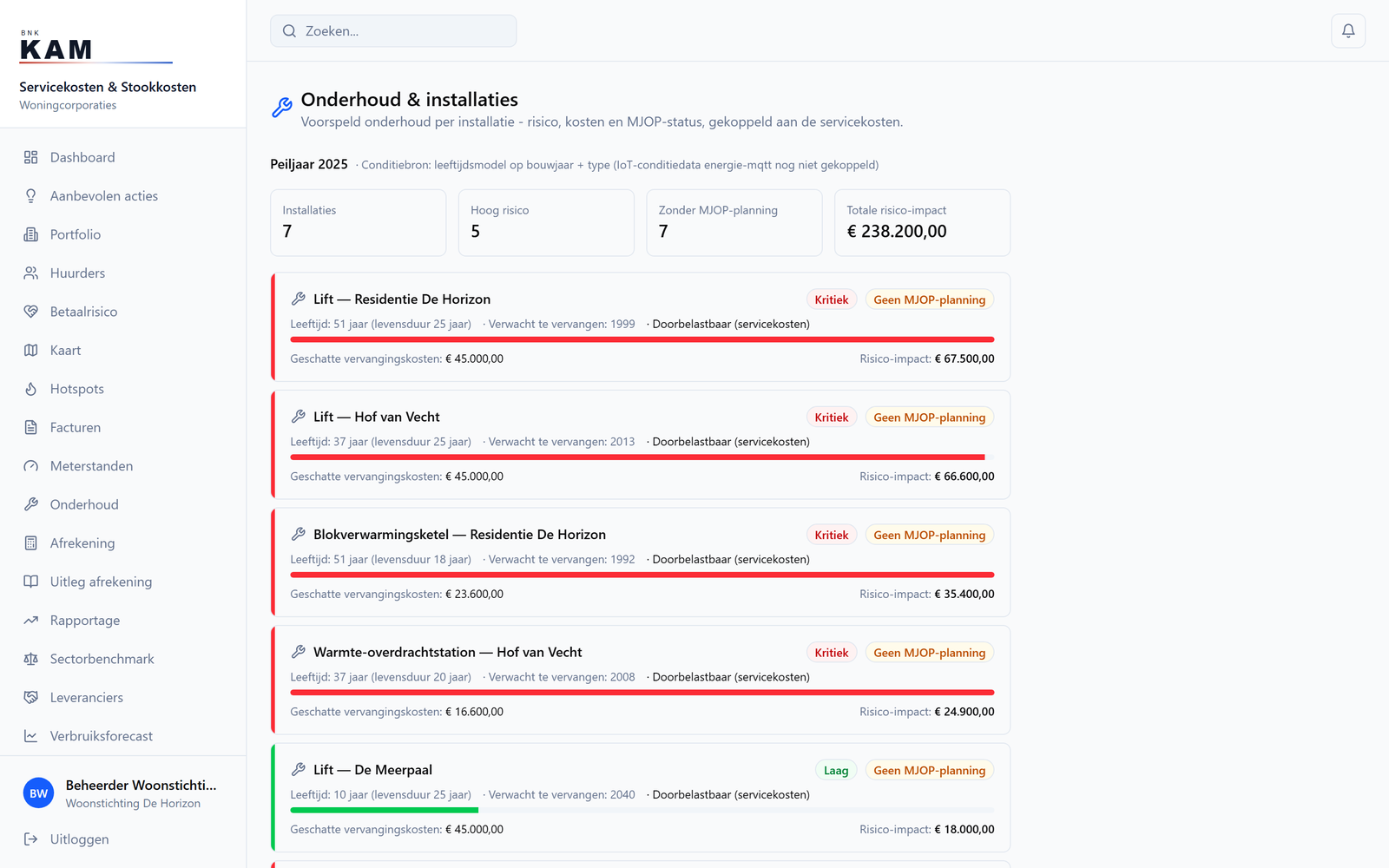Navigate to Huurders
The width and height of the screenshot is (1389, 868).
(x=123, y=273)
